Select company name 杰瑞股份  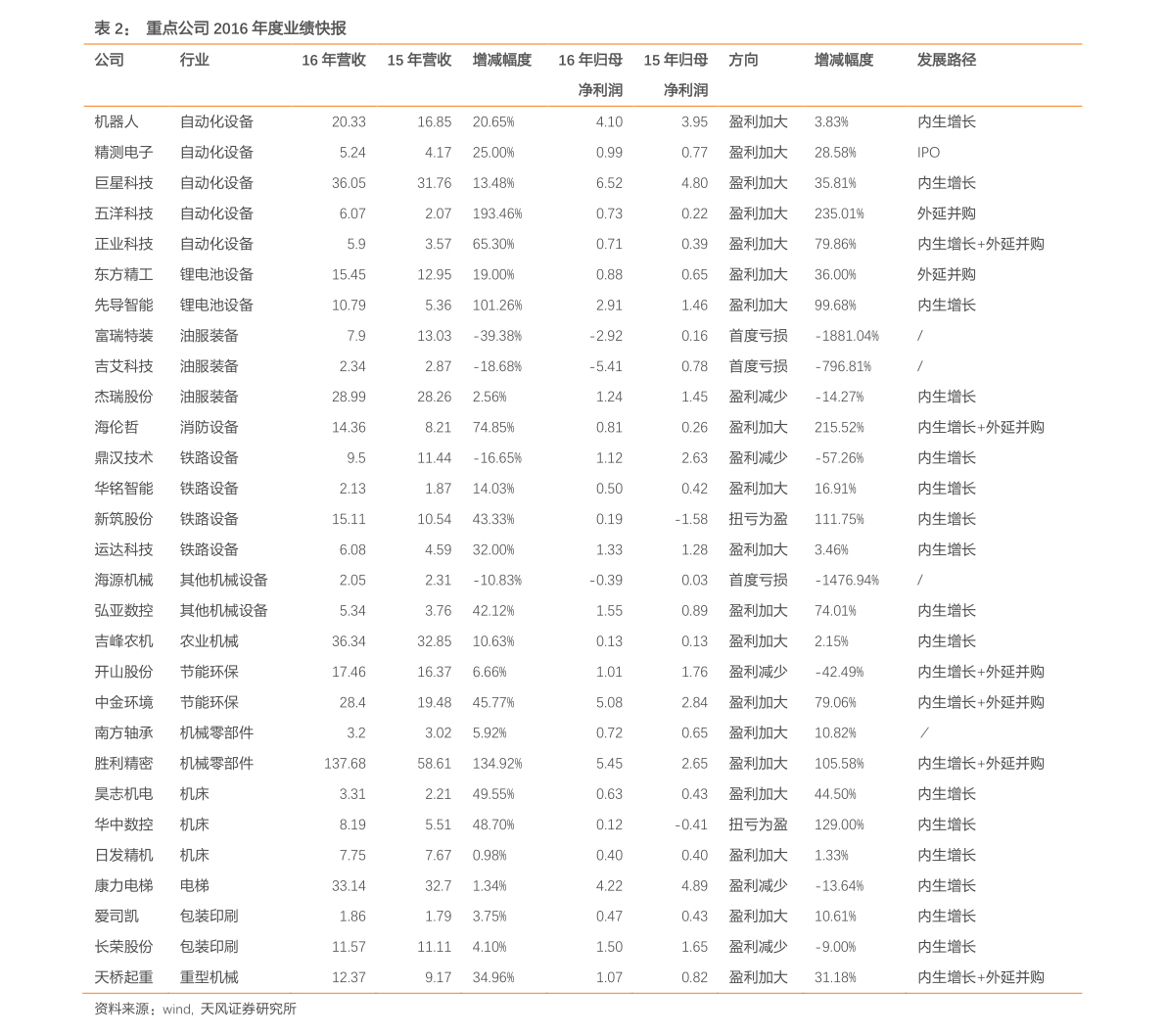click(124, 397)
